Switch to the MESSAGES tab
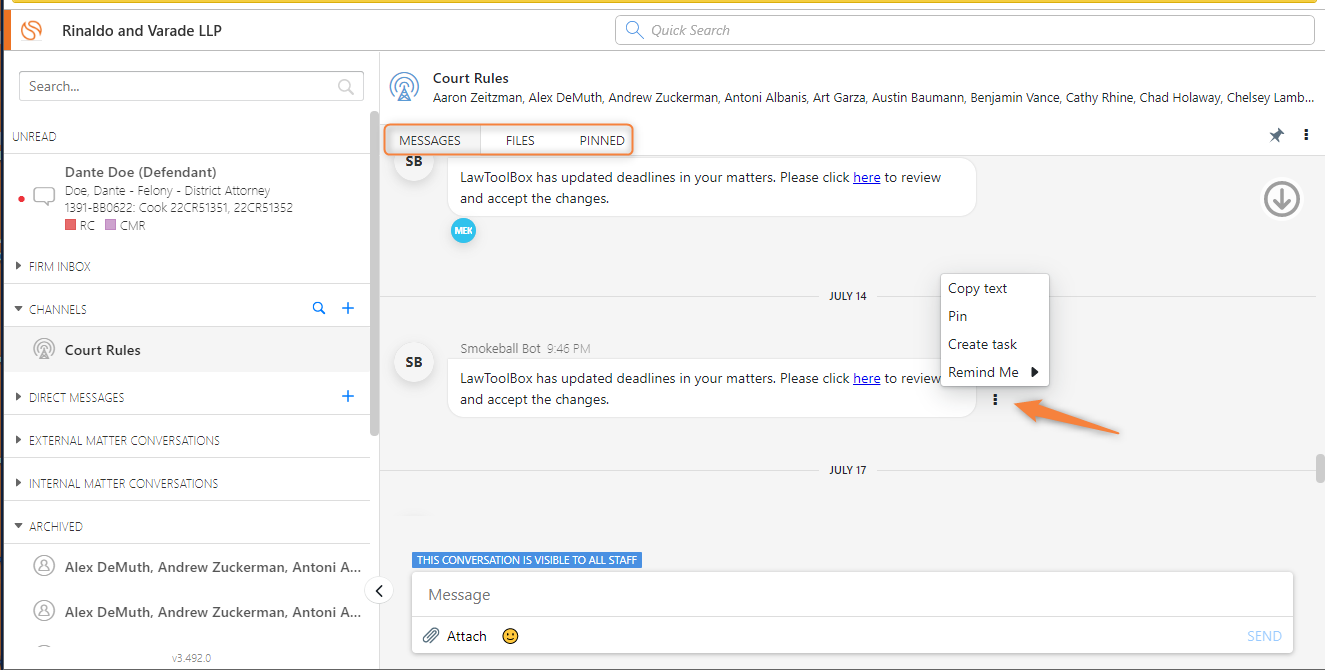 tap(430, 140)
